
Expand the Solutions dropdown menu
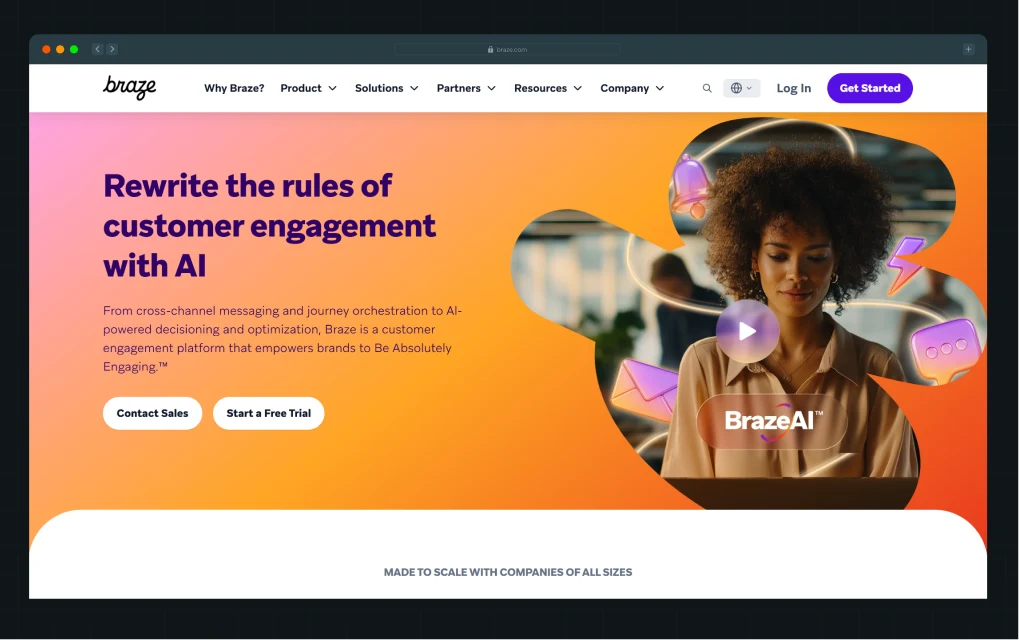(387, 88)
